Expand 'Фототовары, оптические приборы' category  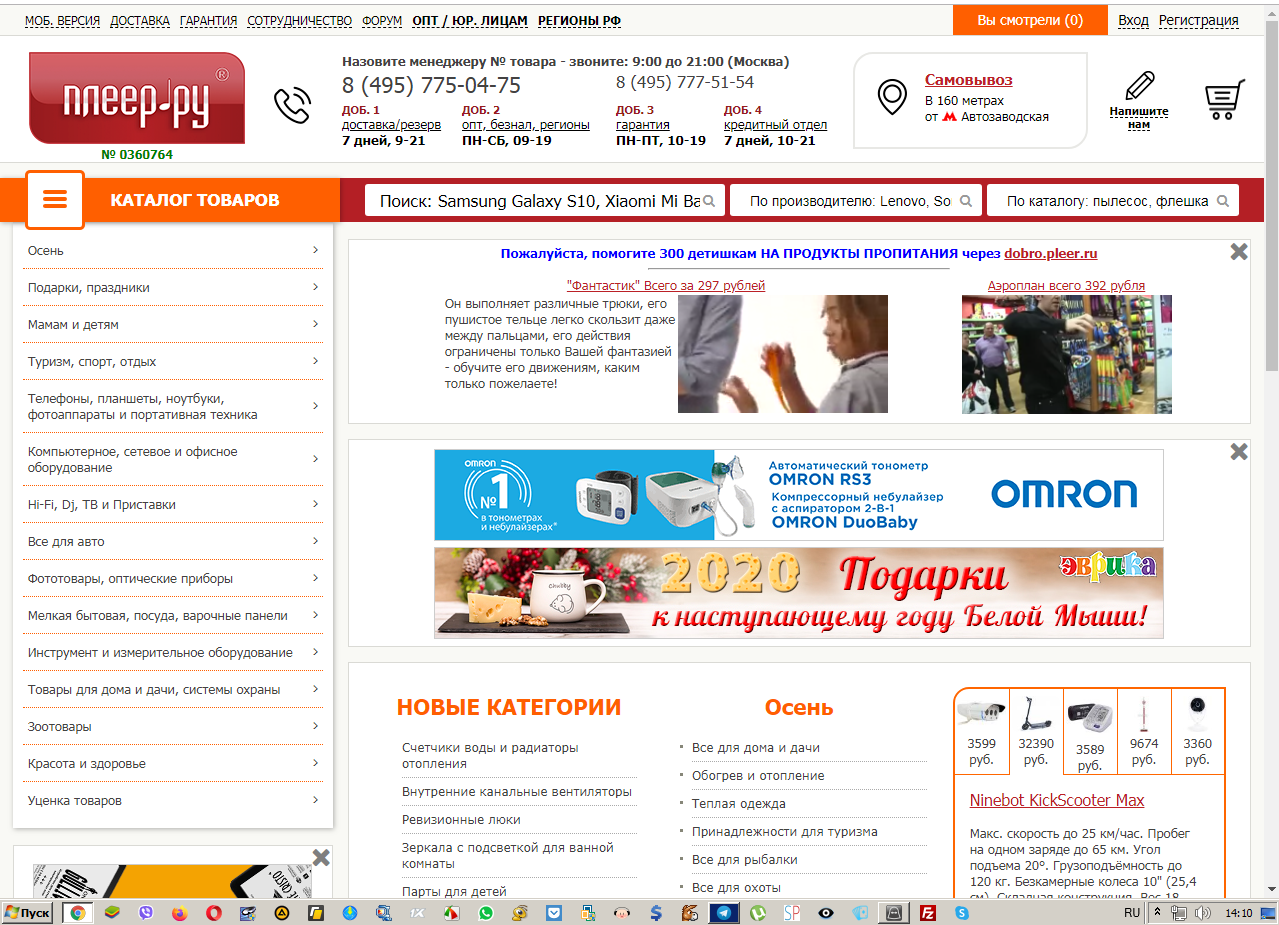pos(174,579)
